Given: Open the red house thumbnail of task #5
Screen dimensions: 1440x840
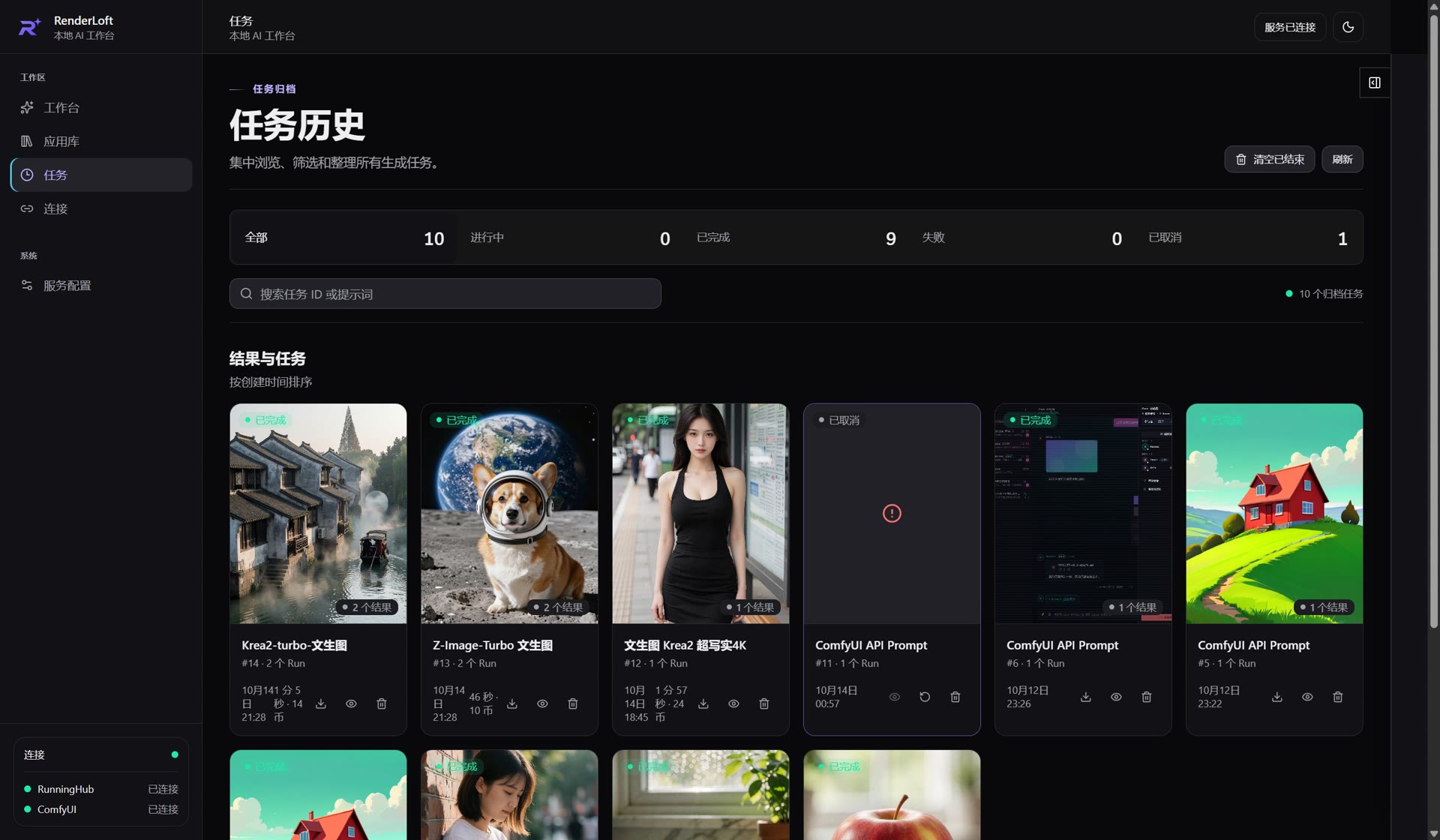Looking at the screenshot, I should click(1274, 514).
